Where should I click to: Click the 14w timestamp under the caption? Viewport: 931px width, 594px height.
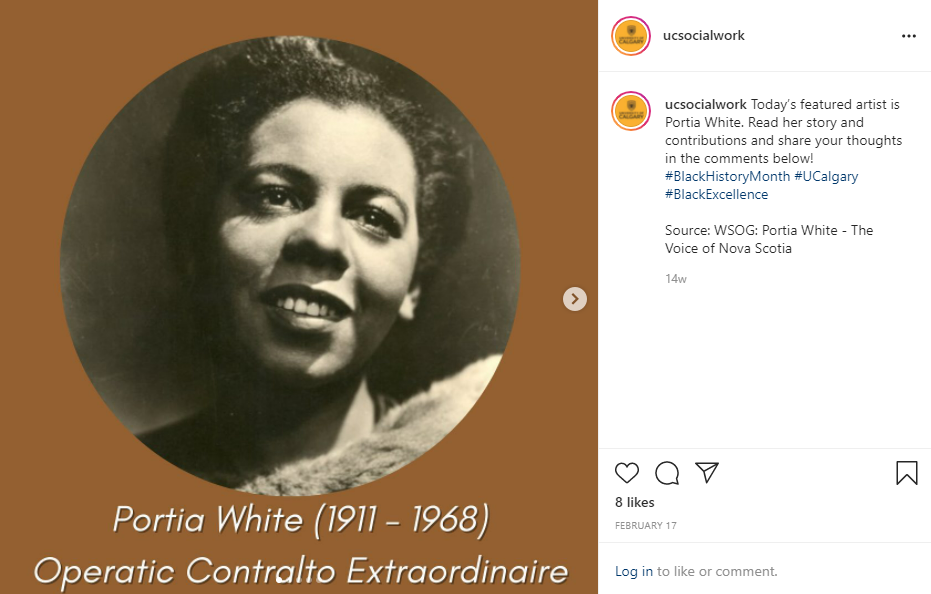[x=676, y=279]
